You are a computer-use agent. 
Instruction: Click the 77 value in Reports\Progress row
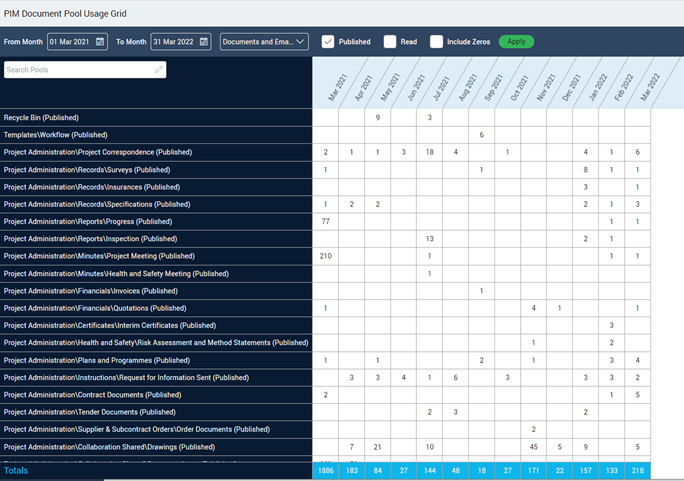325,221
